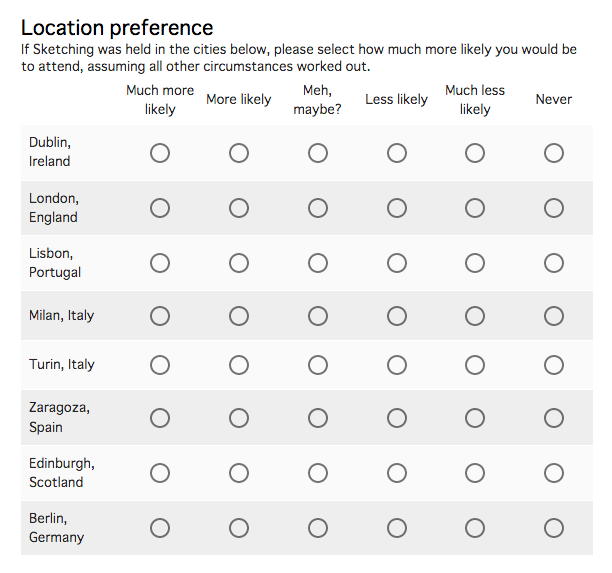
Task: Choose 'Never' for Dublin, Ireland
Action: (x=554, y=153)
